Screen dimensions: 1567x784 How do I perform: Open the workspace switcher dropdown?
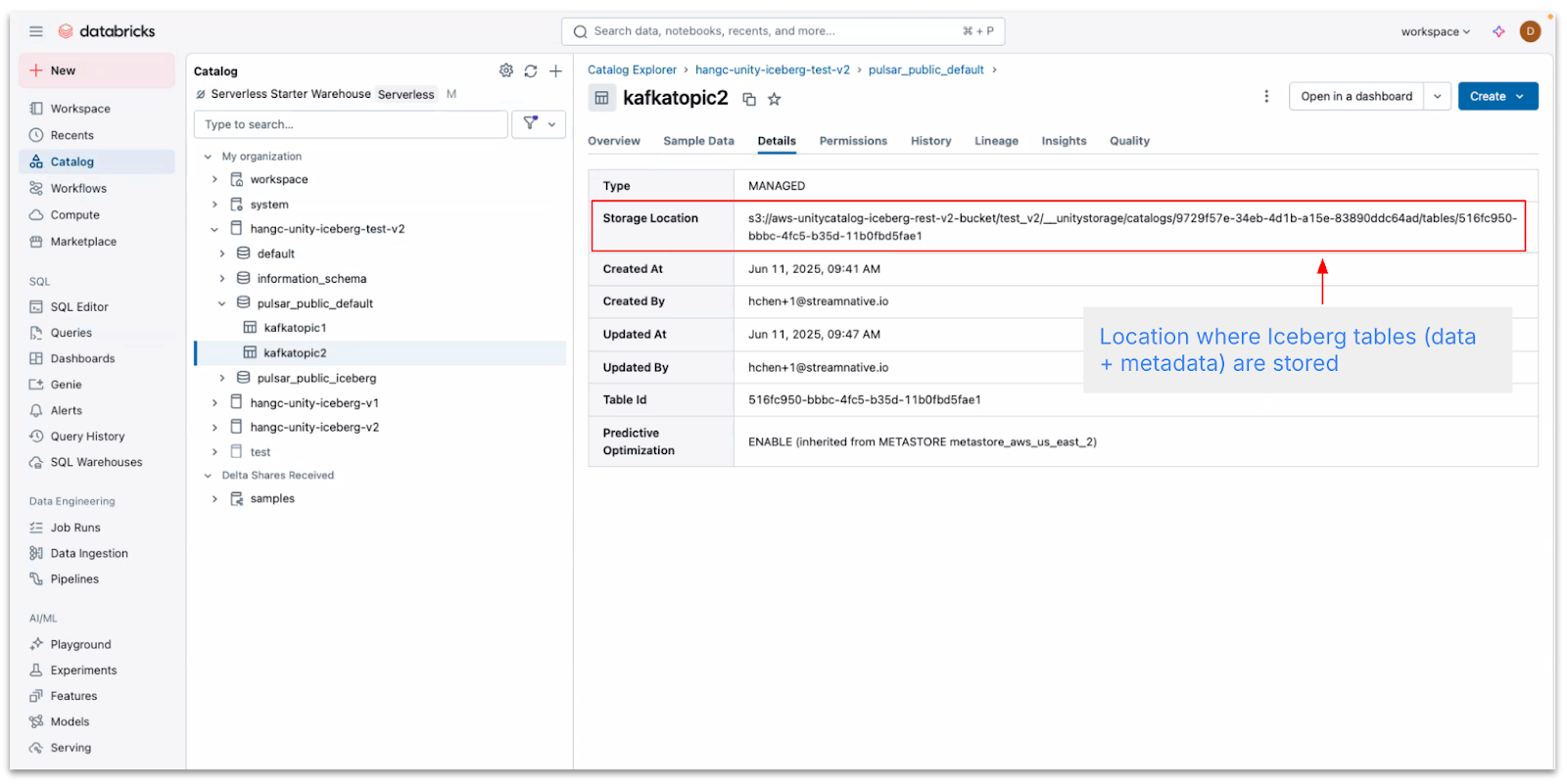(x=1435, y=31)
